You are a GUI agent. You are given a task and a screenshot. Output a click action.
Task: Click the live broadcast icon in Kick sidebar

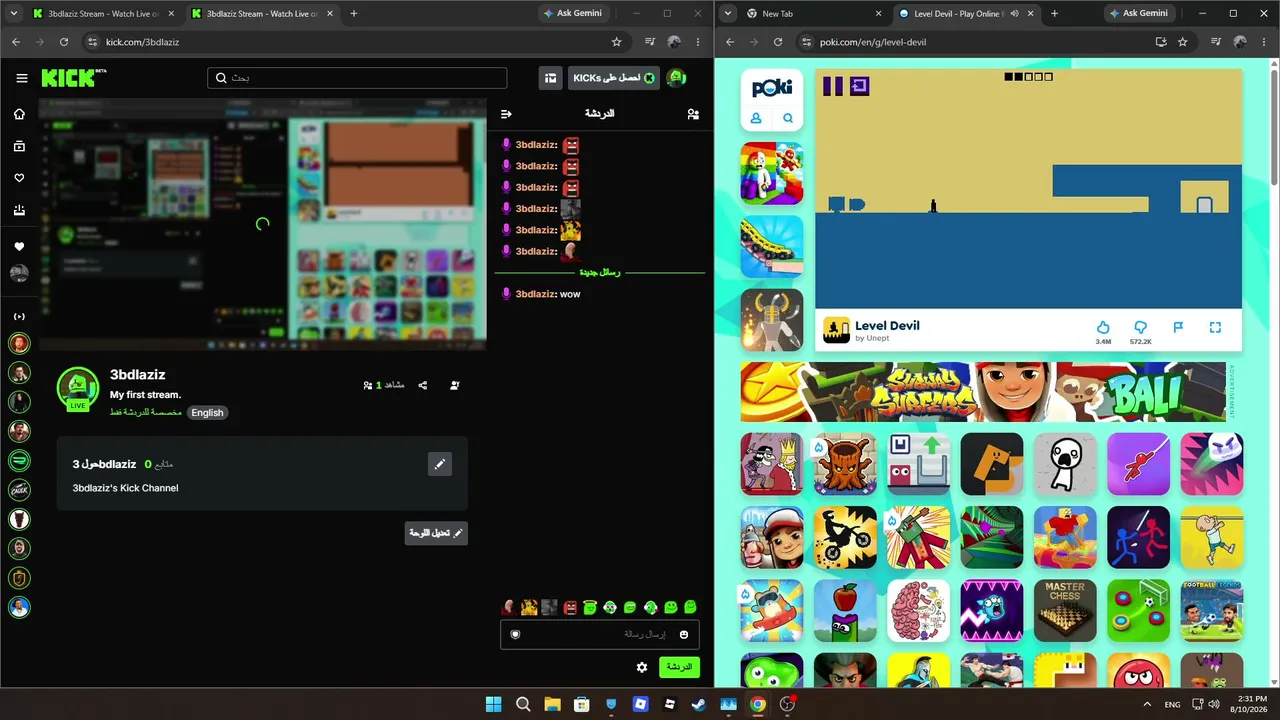click(x=19, y=316)
